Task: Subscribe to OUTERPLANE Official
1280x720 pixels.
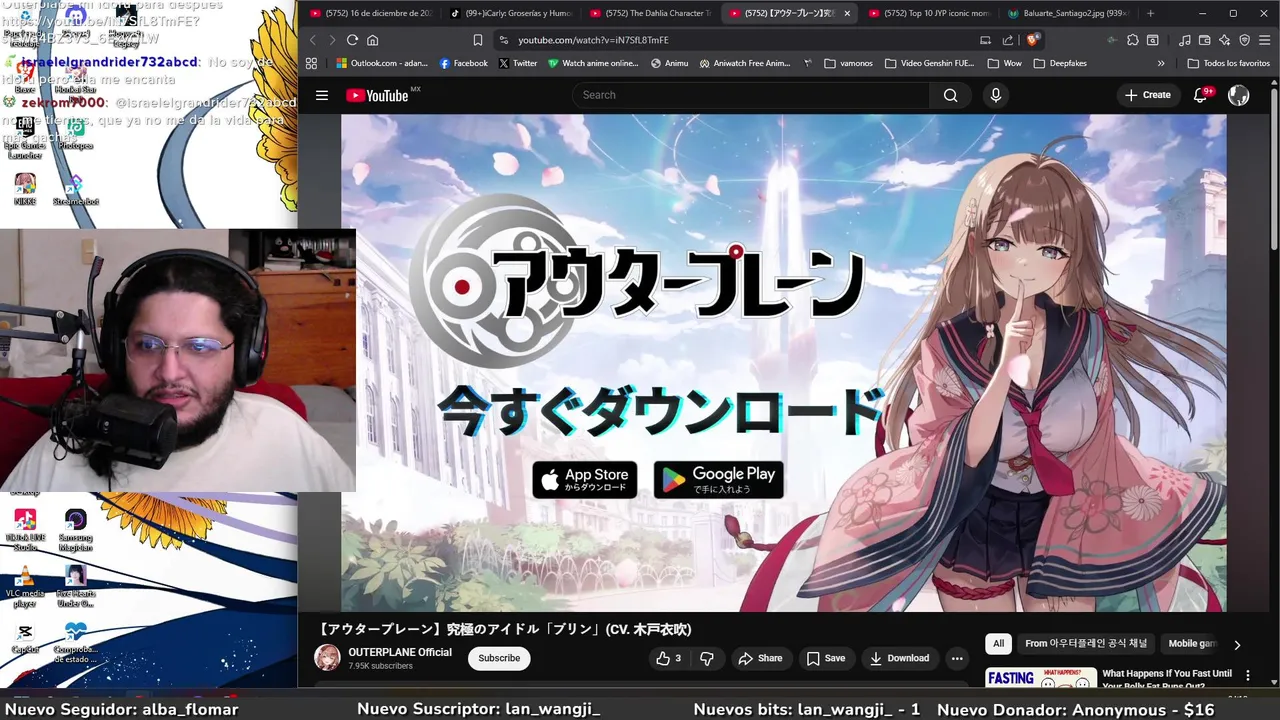Action: 499,658
